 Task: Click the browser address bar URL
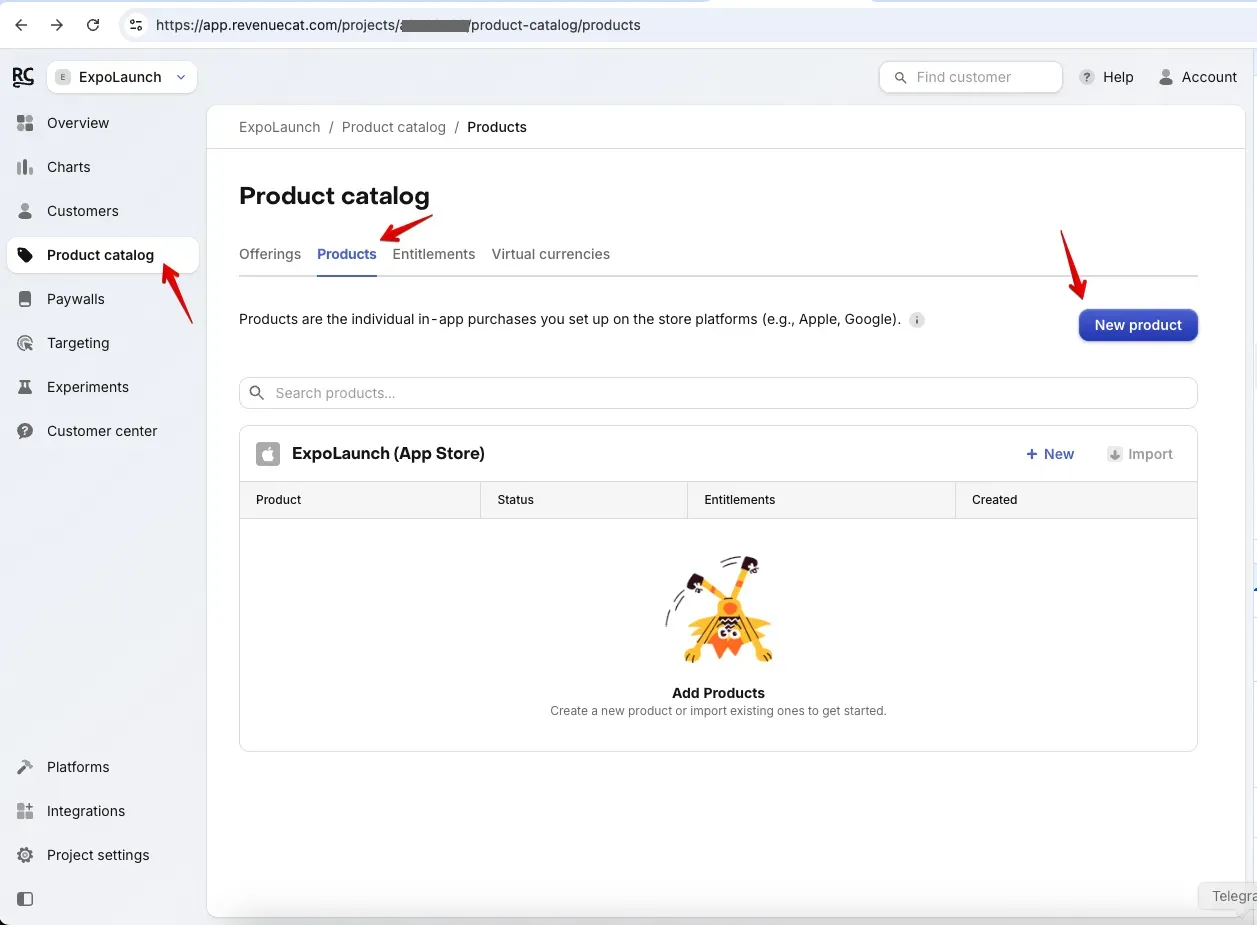[398, 25]
